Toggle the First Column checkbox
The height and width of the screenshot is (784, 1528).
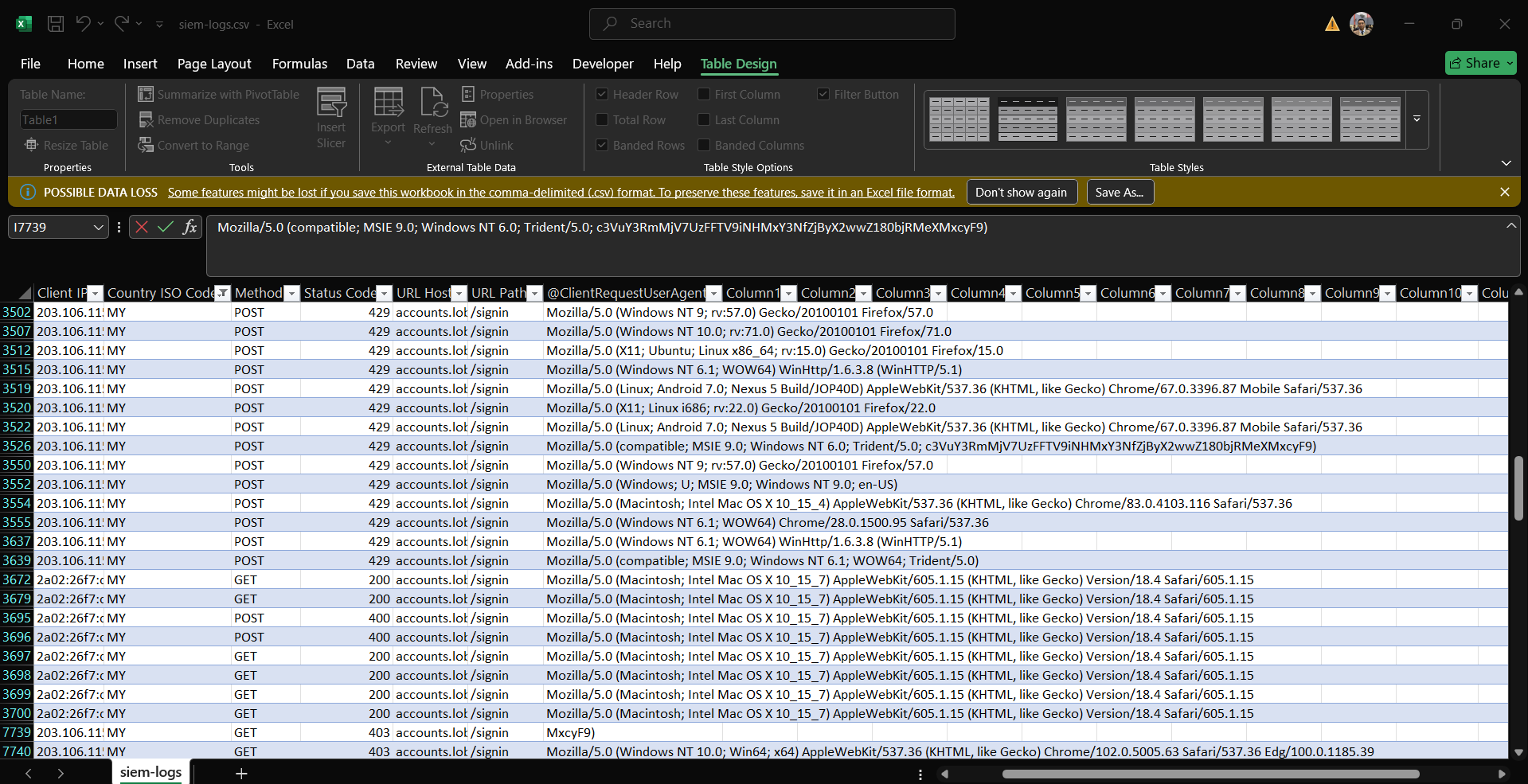pos(704,94)
